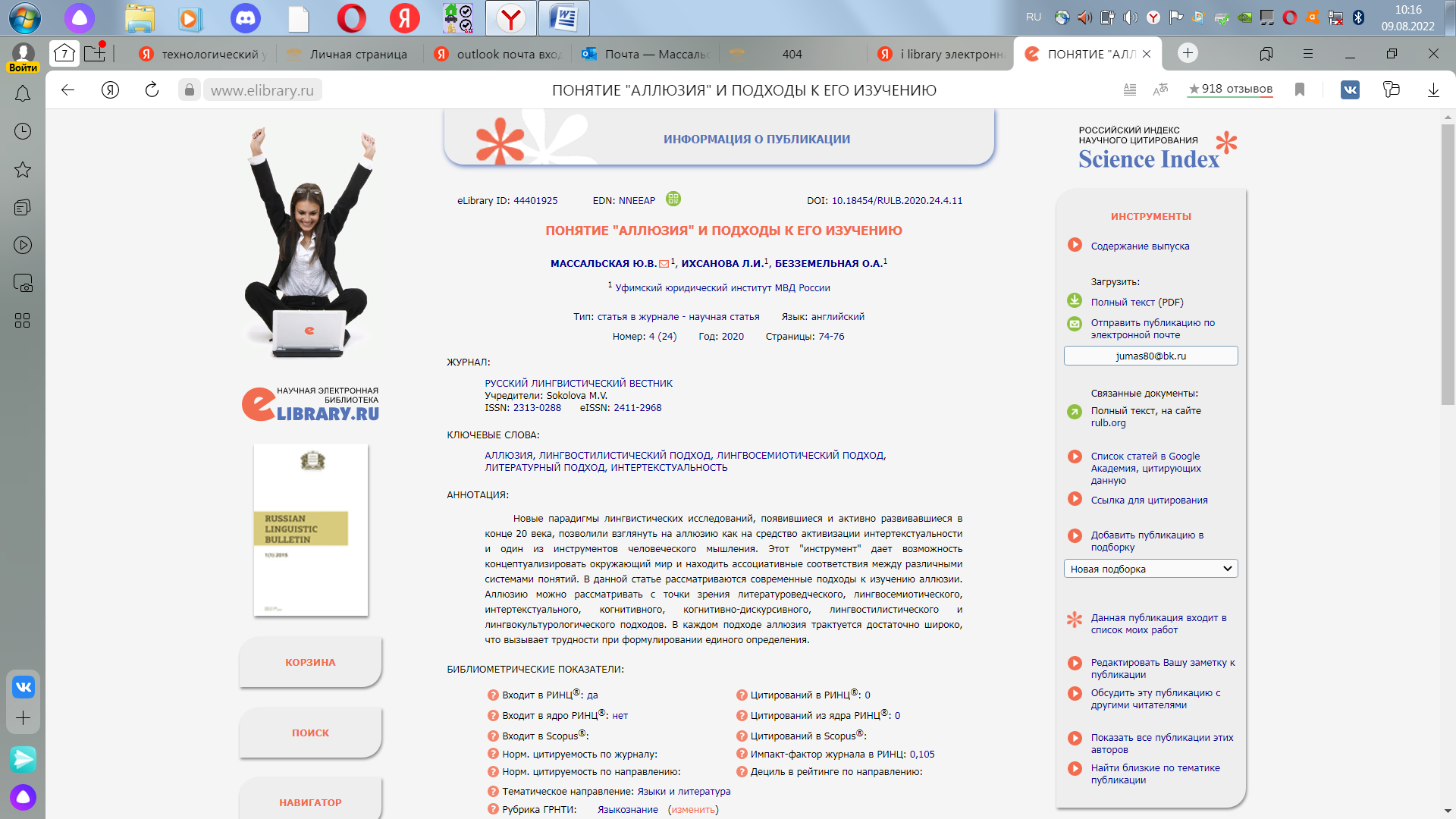This screenshot has height=819, width=1456.
Task: Click the page translate icon
Action: [x=1160, y=89]
